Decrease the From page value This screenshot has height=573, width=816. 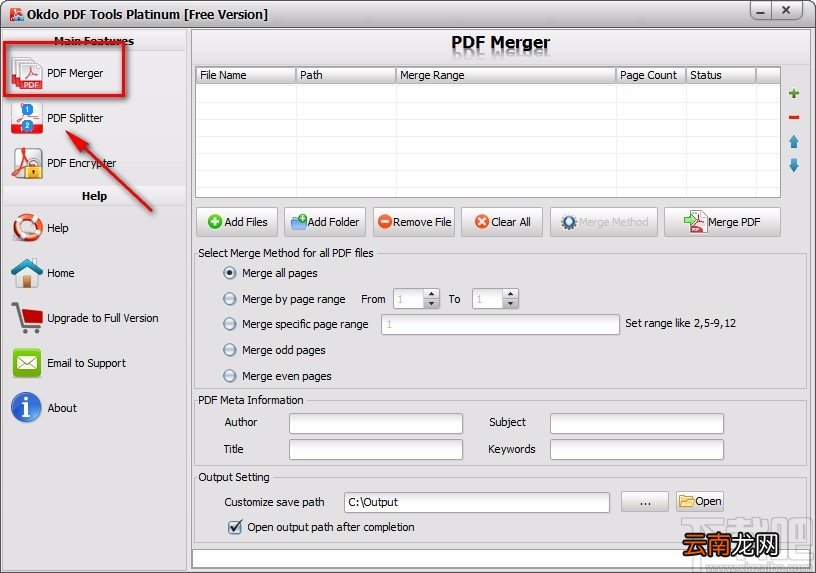point(431,303)
